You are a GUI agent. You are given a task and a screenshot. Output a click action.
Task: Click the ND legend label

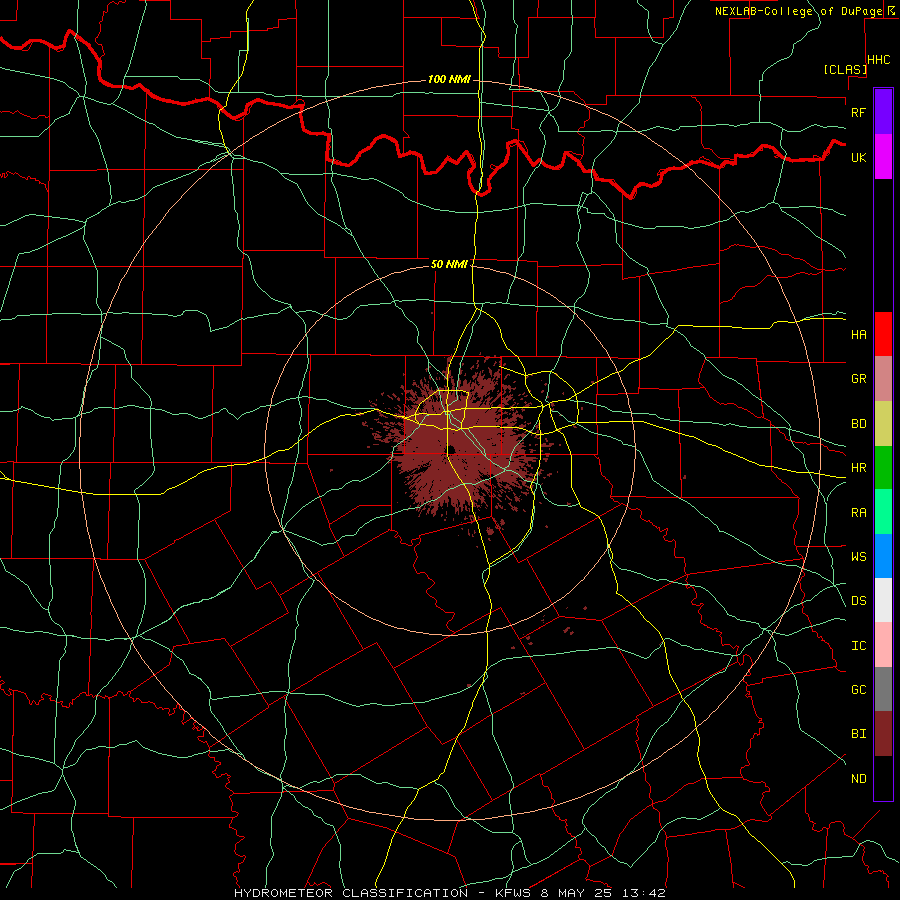(858, 779)
